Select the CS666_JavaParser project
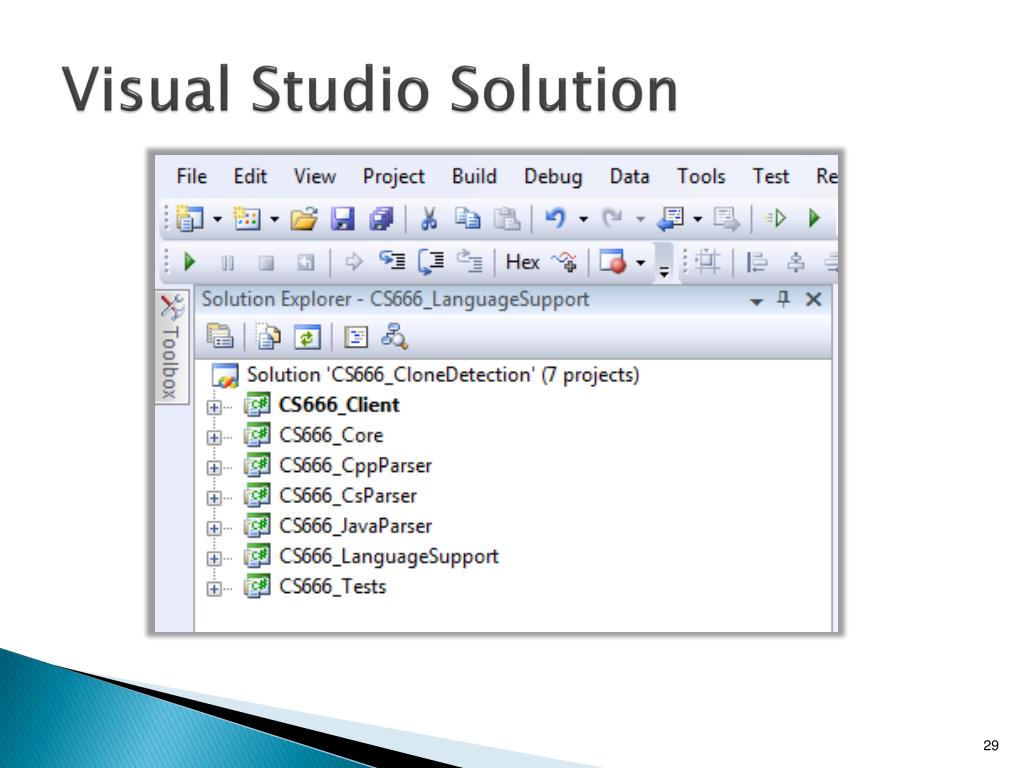The height and width of the screenshot is (768, 1024). point(355,526)
